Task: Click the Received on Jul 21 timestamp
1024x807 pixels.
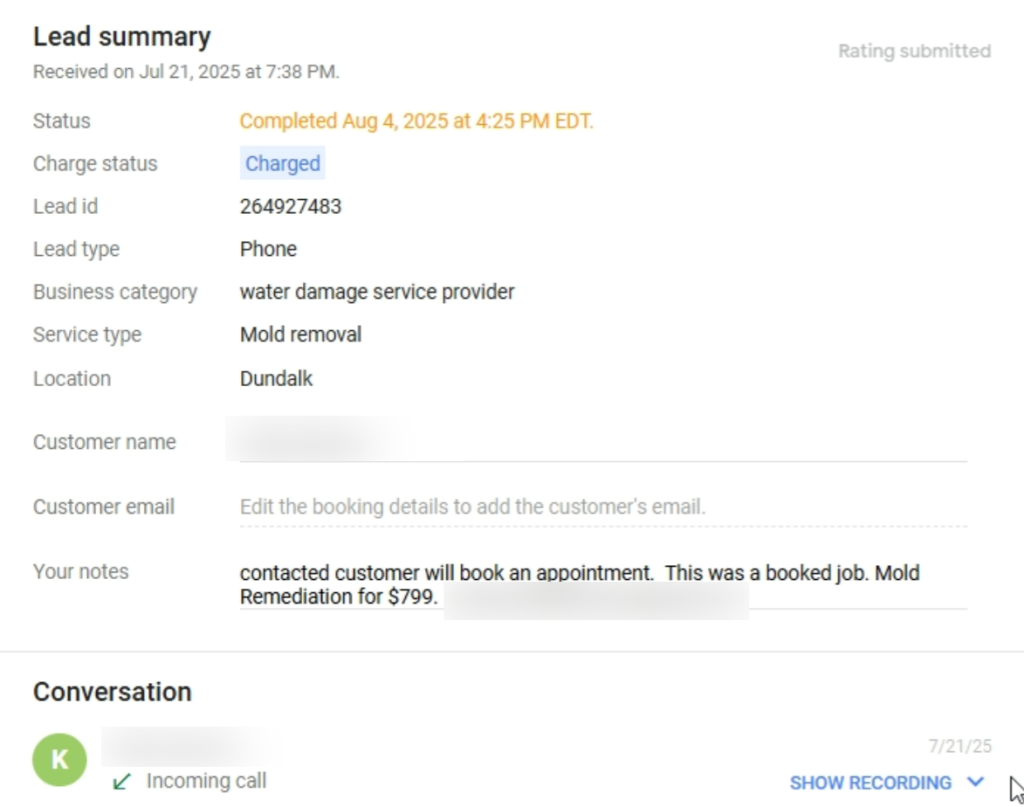Action: [186, 72]
